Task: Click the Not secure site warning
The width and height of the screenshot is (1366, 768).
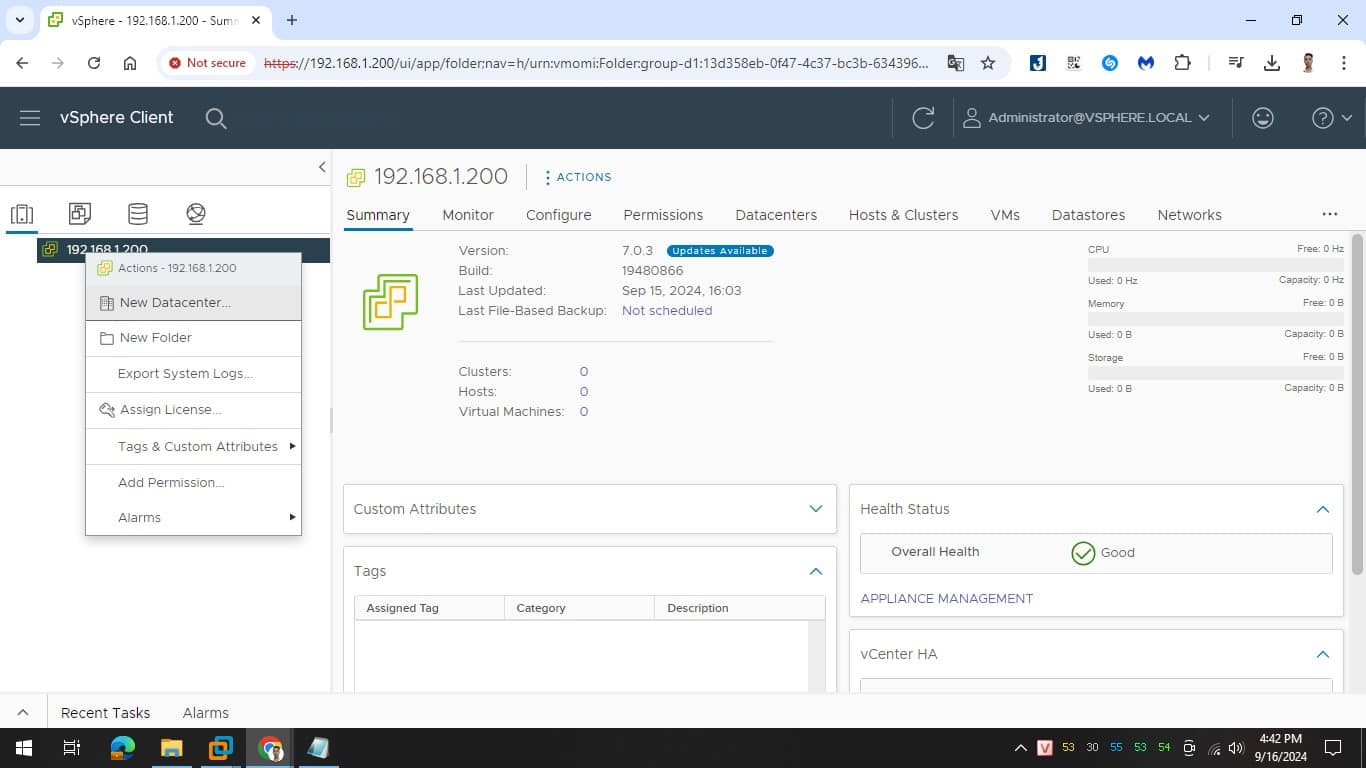Action: [207, 63]
